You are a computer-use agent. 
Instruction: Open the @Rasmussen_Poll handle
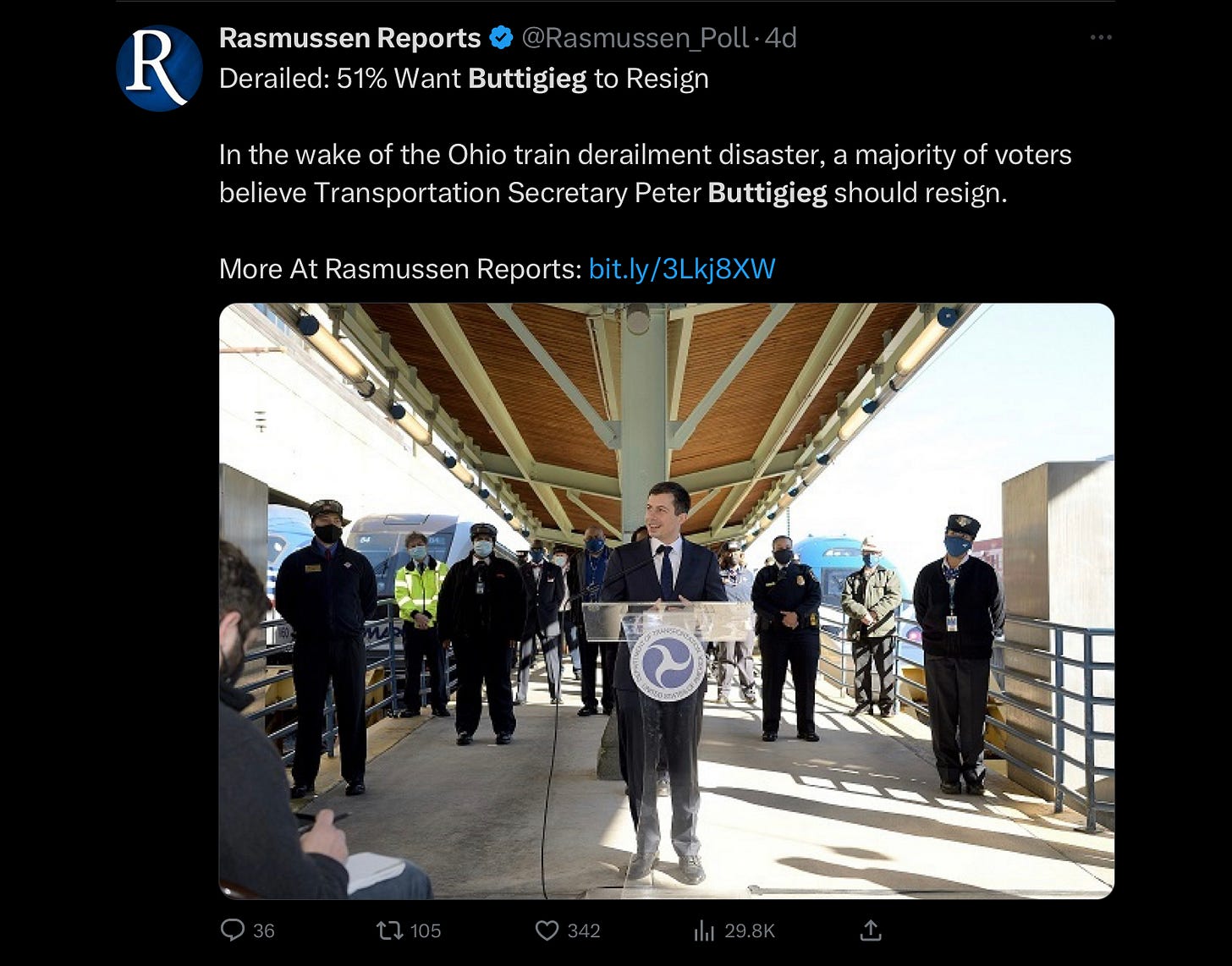tap(635, 37)
